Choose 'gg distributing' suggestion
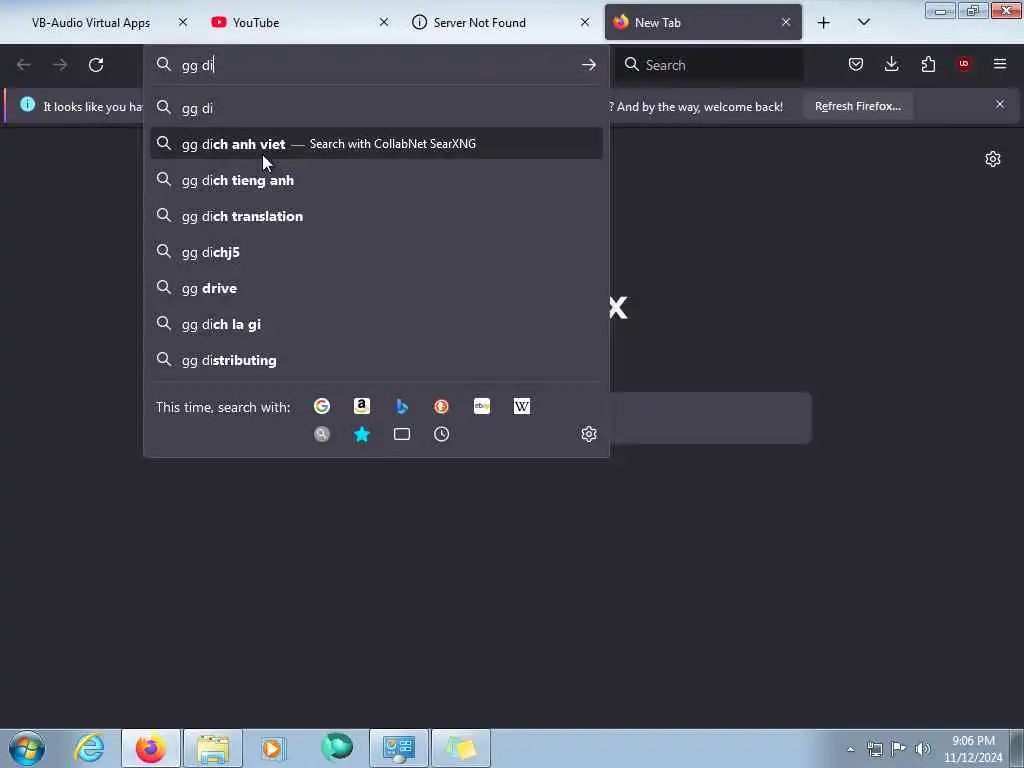 (376, 360)
